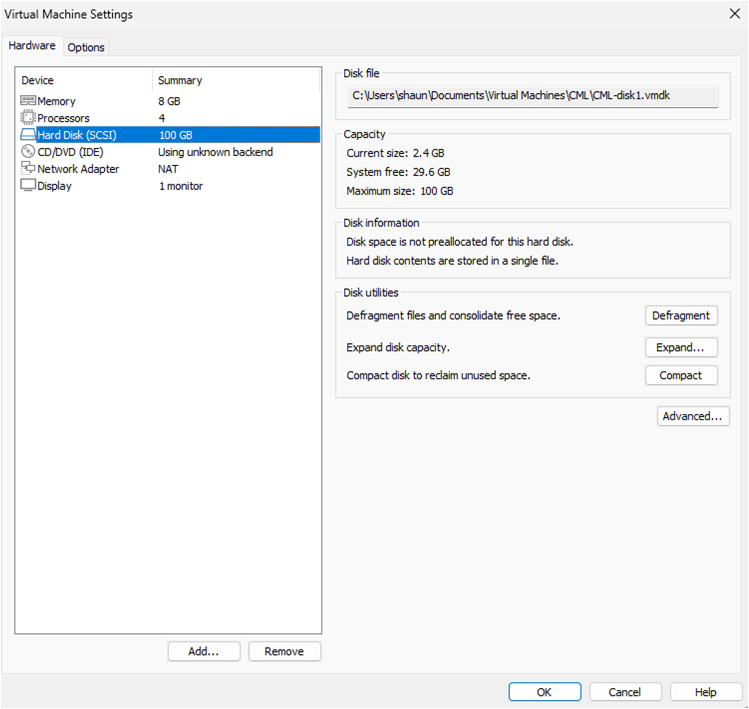The height and width of the screenshot is (709, 749).
Task: Select the Hardware tab
Action: point(32,46)
